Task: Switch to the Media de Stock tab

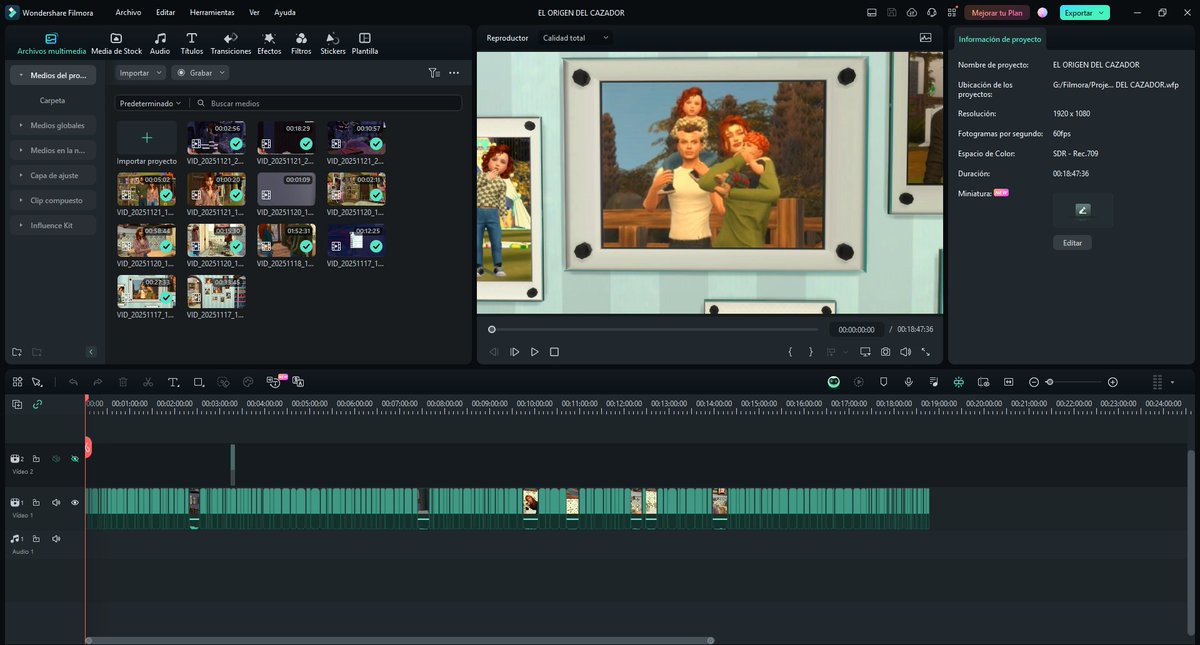Action: pos(116,40)
